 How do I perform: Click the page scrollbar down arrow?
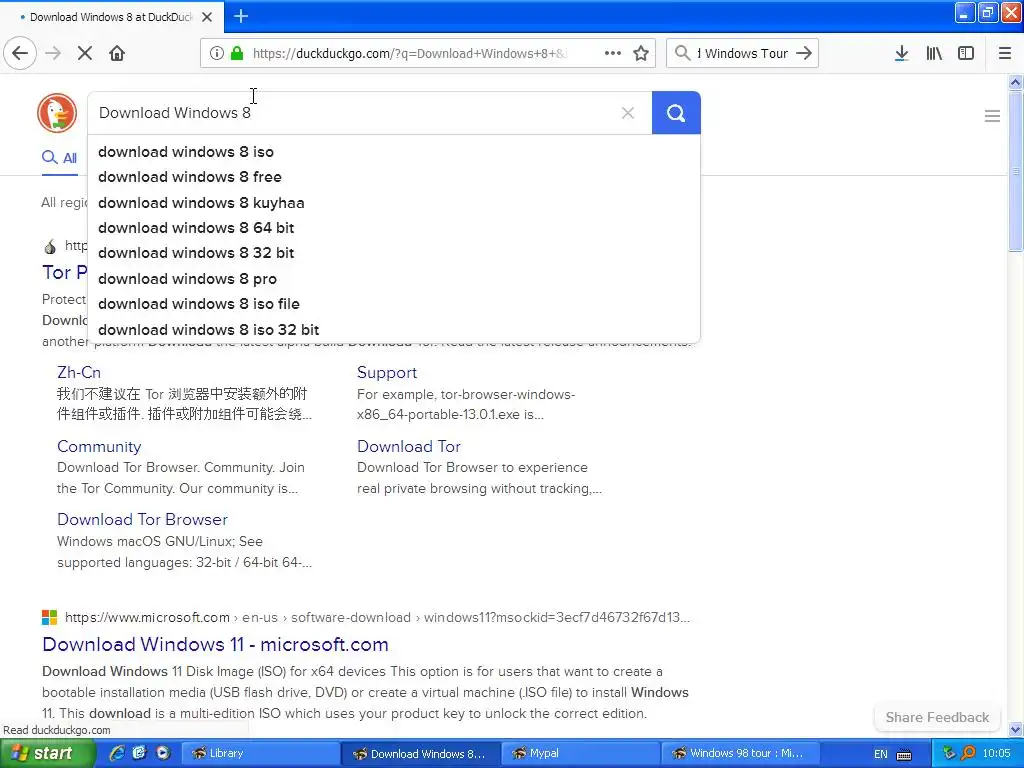1016,729
